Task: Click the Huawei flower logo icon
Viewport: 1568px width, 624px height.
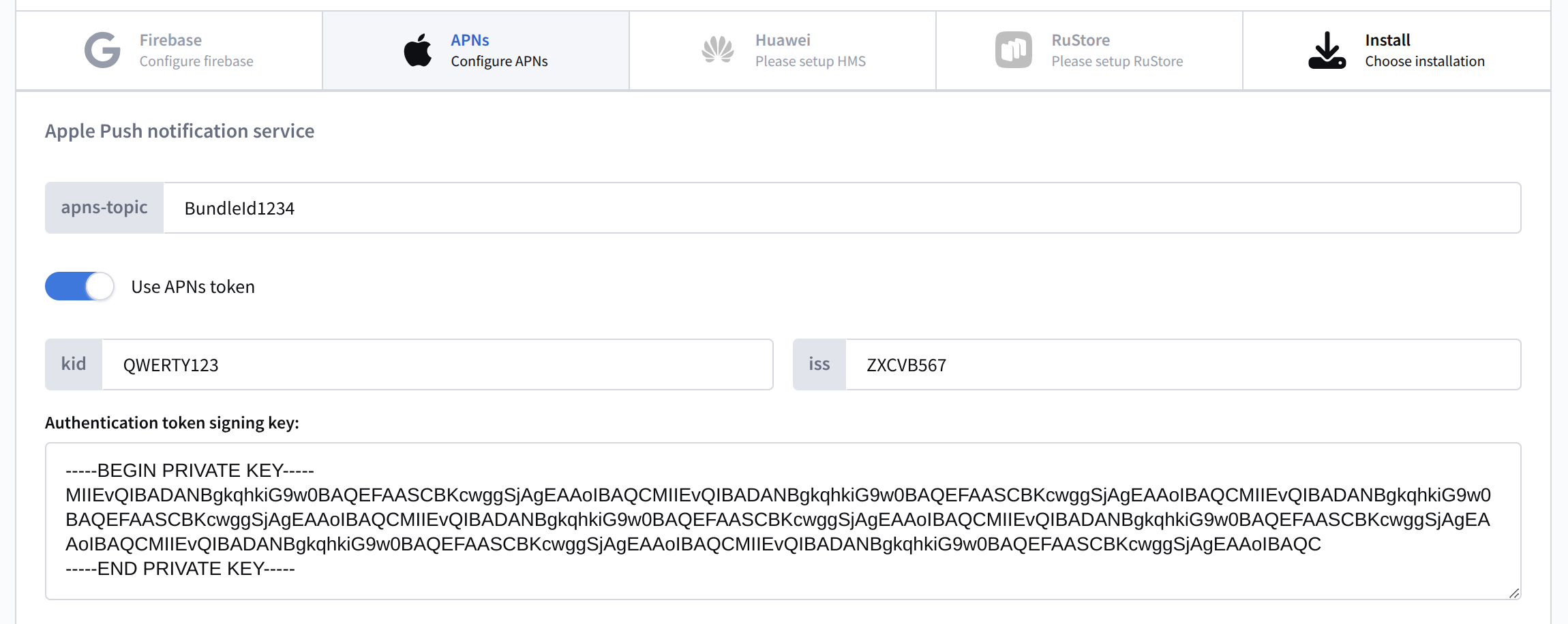Action: [x=718, y=50]
